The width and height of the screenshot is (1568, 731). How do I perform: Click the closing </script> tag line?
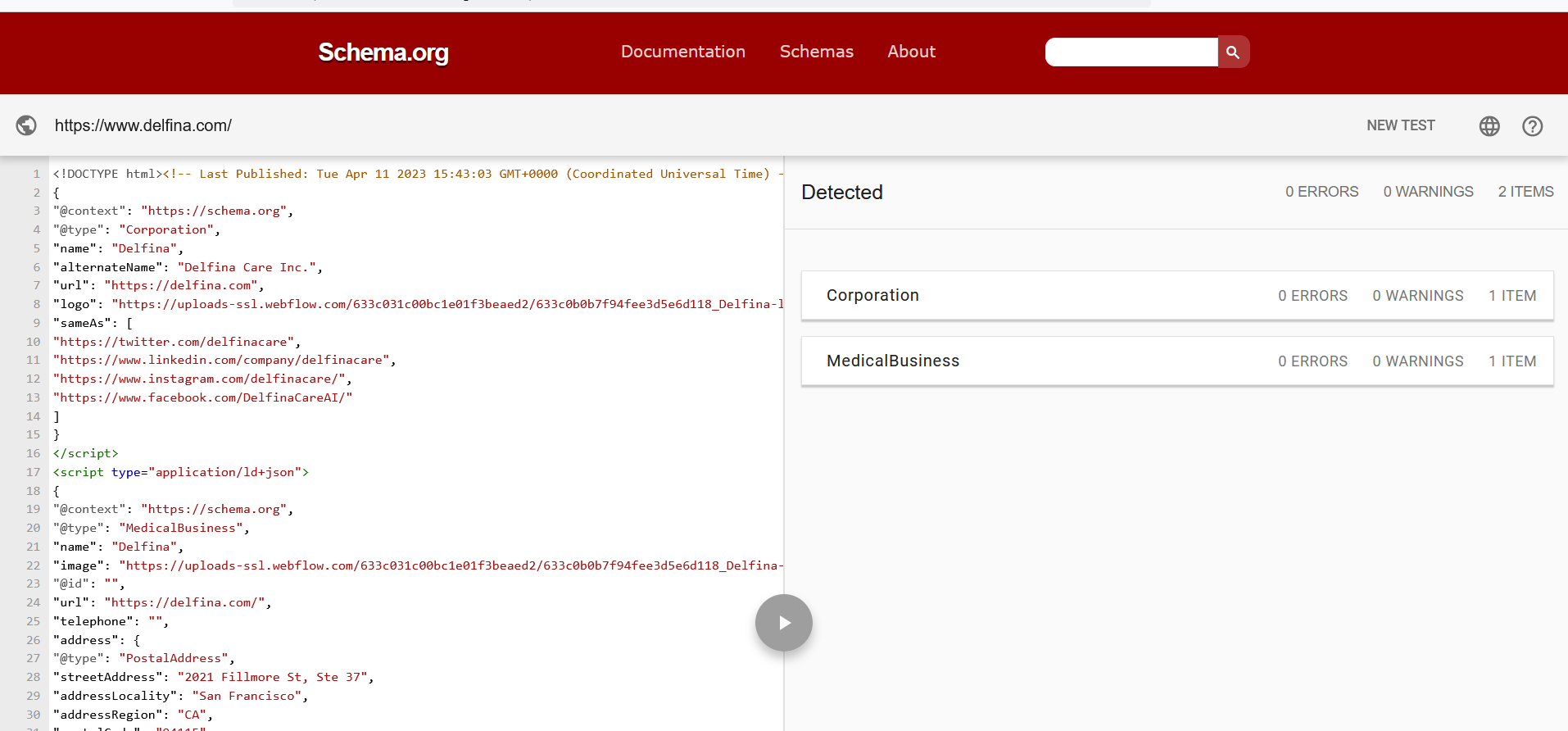(x=85, y=453)
